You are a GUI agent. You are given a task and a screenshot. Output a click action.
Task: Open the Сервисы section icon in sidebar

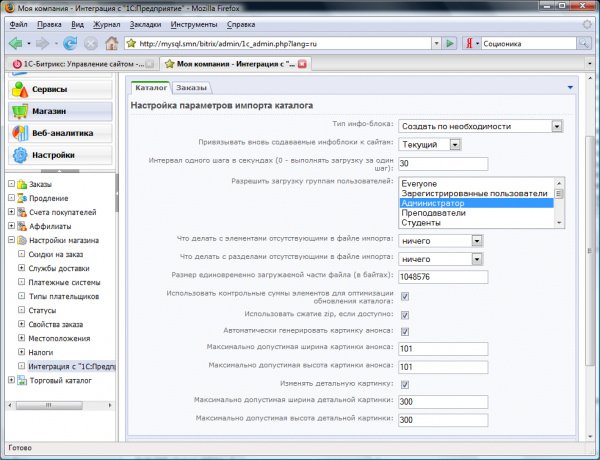(20, 89)
